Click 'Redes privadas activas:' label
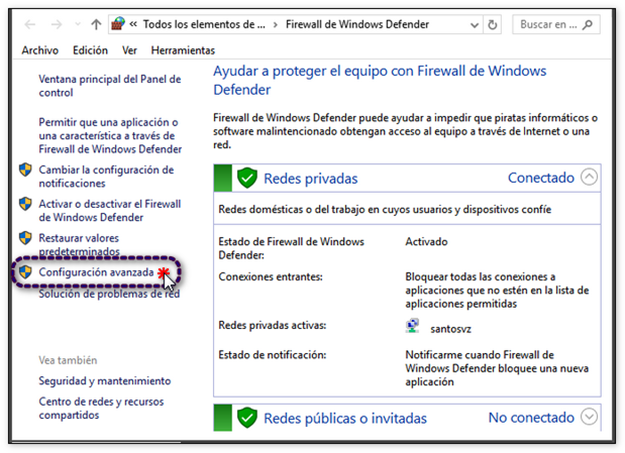Screen dimensions: 625x453 point(272,325)
